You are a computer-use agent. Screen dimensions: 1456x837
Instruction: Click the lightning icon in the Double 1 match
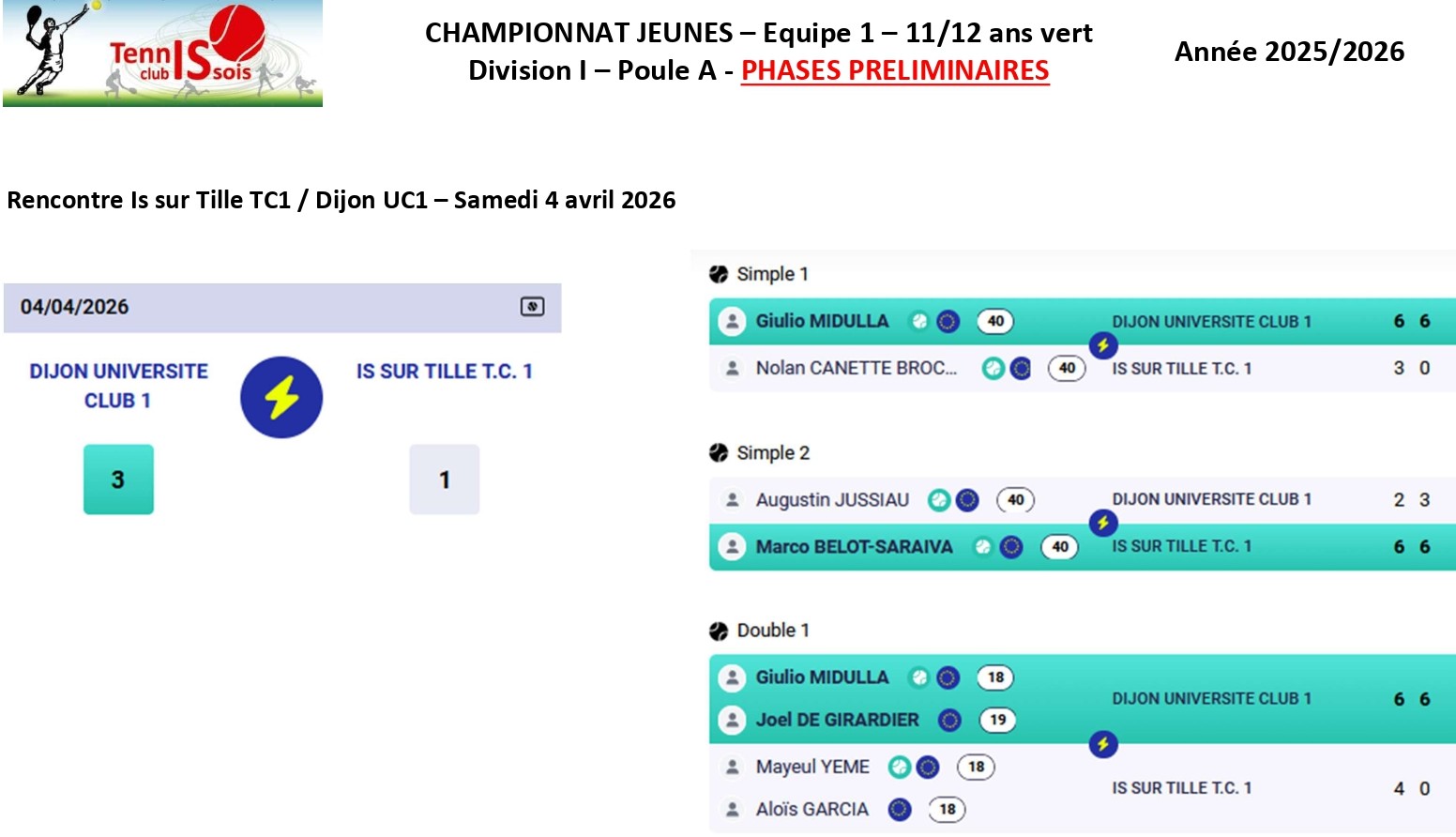pyautogui.click(x=1102, y=744)
